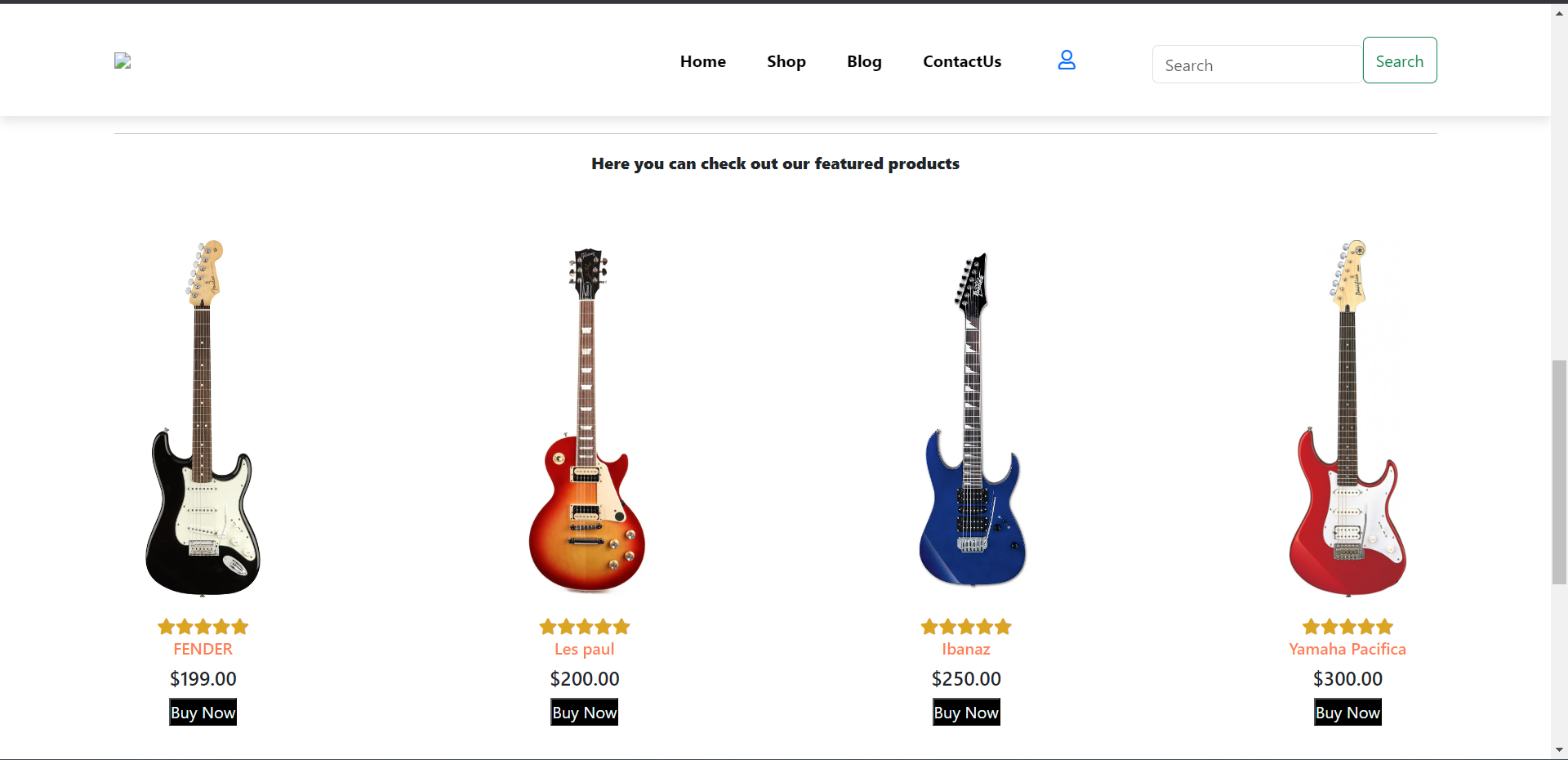The image size is (1568, 760).
Task: Click the user account icon
Action: (1067, 60)
